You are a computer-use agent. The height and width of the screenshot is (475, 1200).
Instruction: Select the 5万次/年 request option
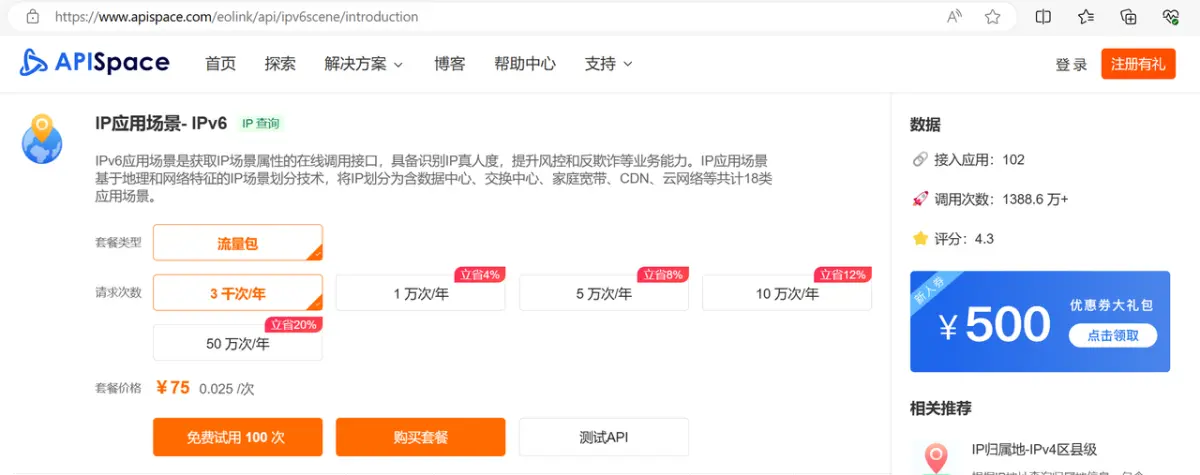[604, 293]
